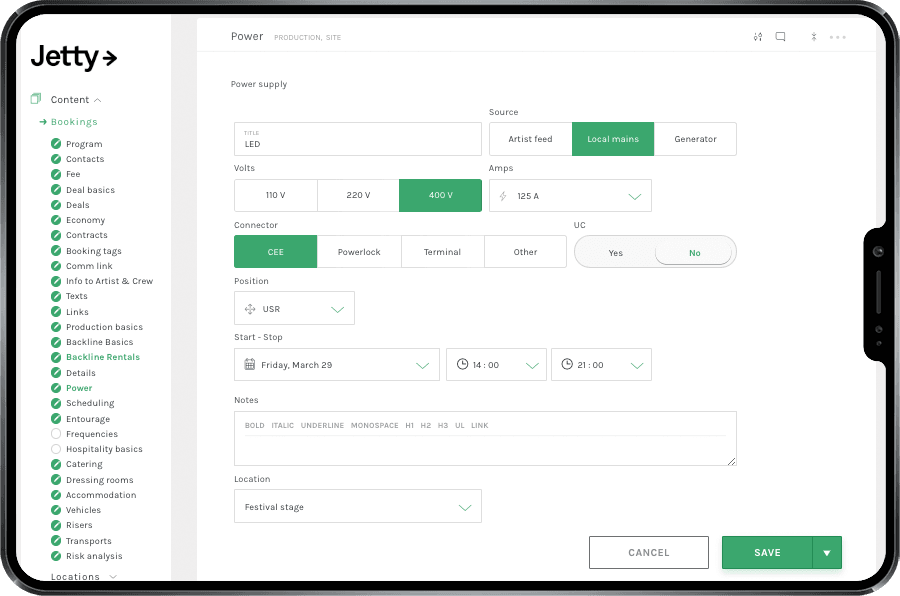Set UC to Yes

pos(616,252)
